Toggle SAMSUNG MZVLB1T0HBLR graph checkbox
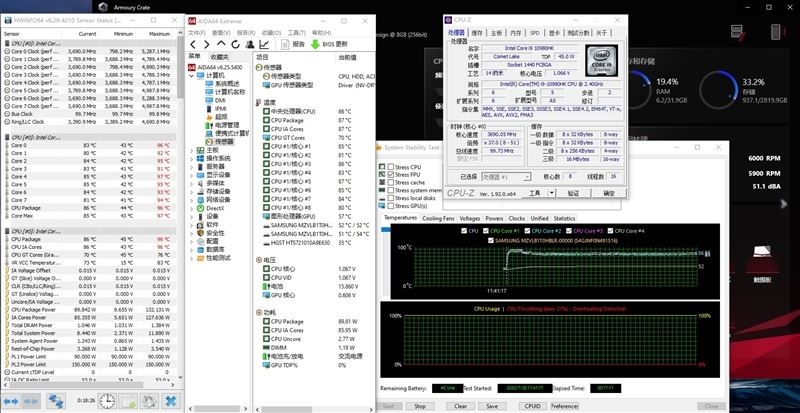Viewport: 800px width, 413px height. (491, 240)
